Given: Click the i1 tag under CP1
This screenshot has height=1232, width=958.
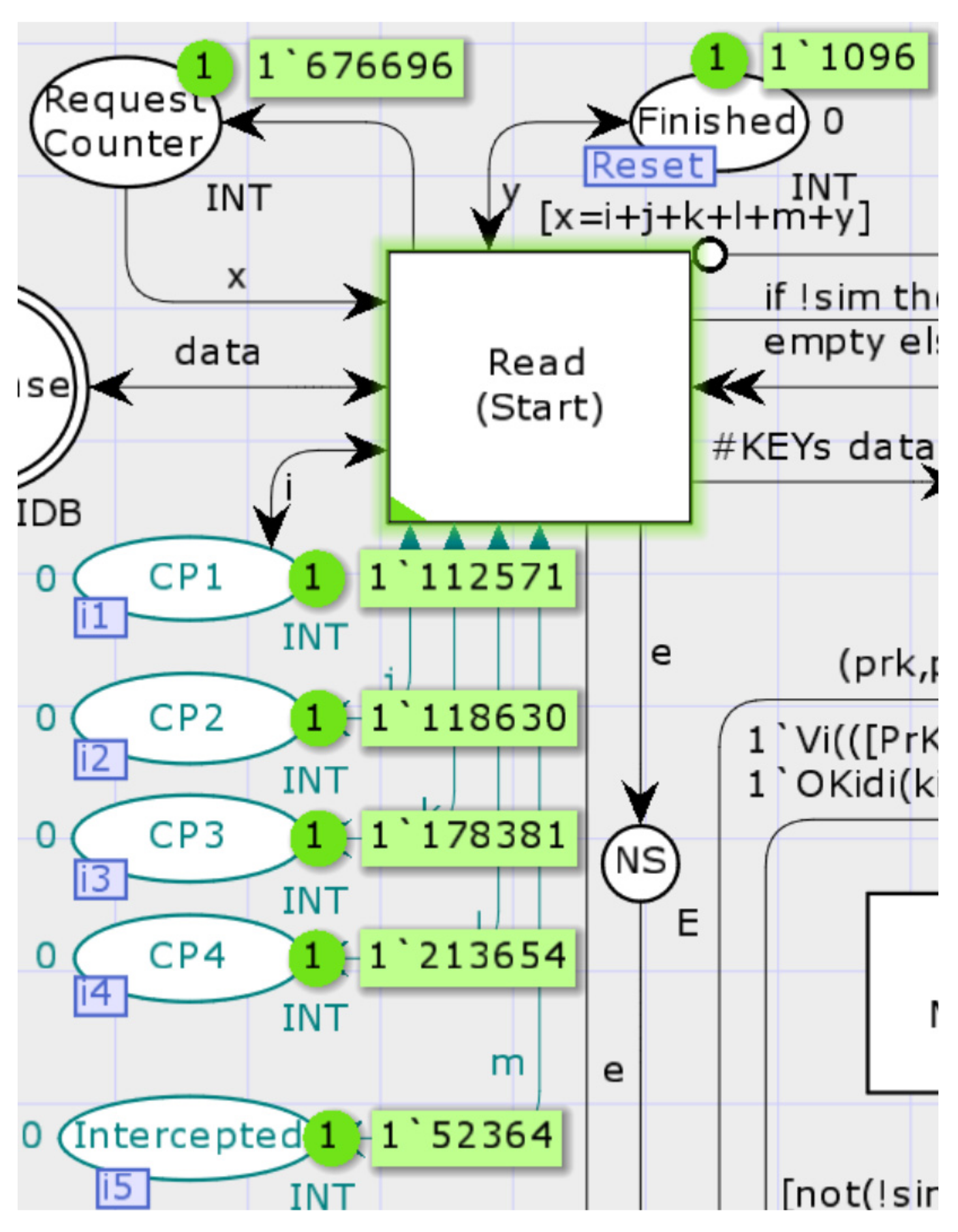Looking at the screenshot, I should 99,617.
